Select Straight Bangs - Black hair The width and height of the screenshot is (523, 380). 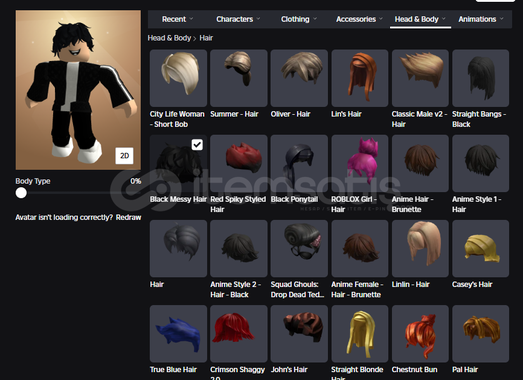481,78
